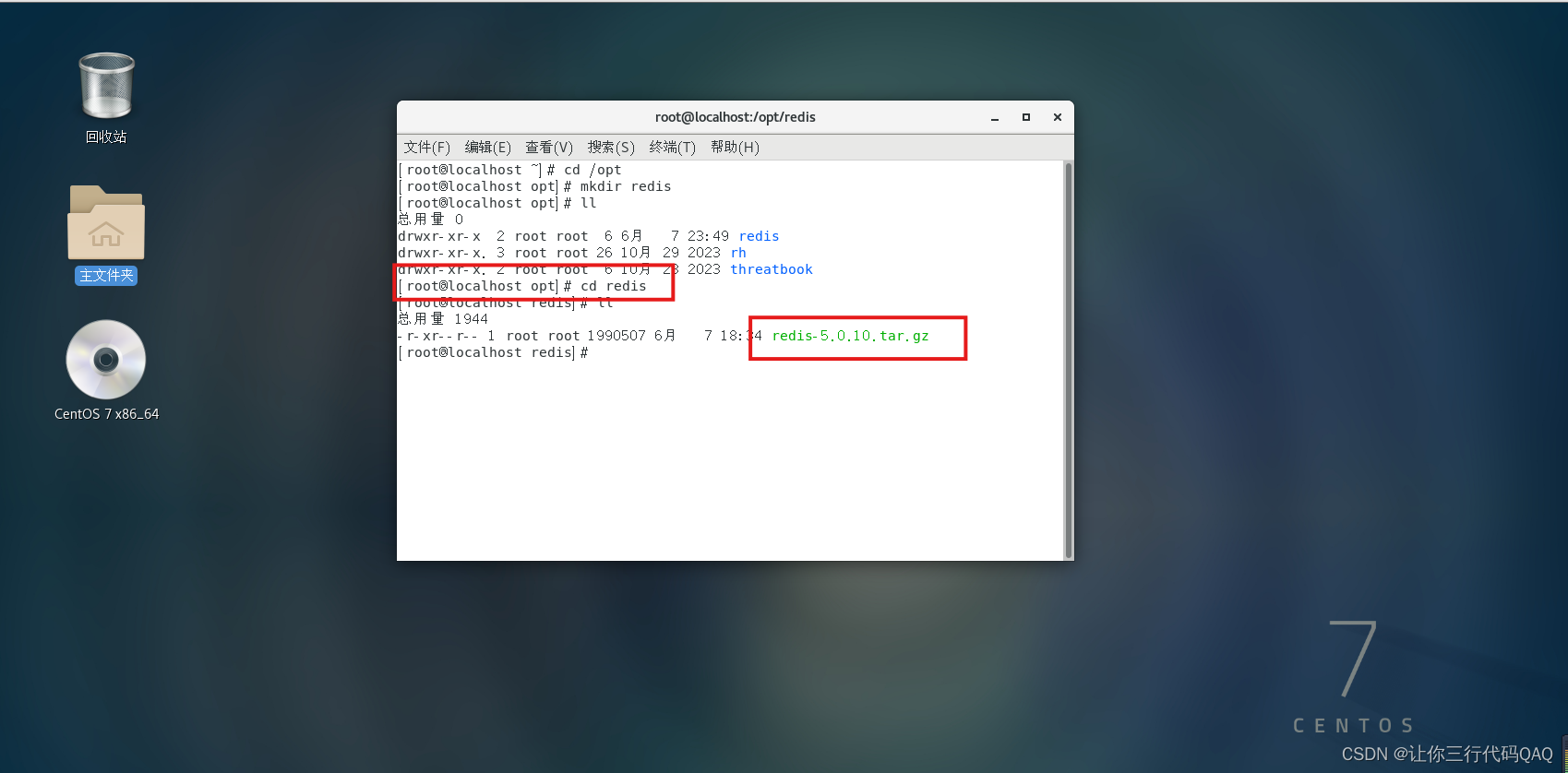Click the threatbook directory name

click(x=772, y=269)
